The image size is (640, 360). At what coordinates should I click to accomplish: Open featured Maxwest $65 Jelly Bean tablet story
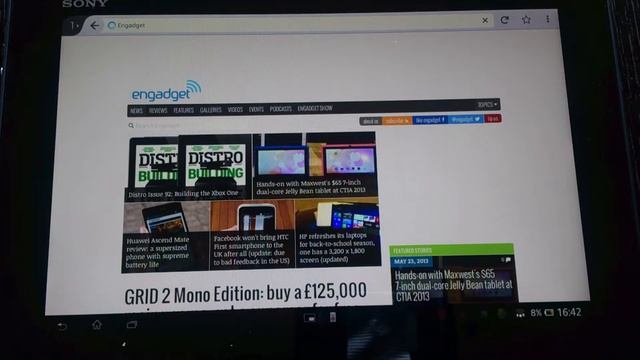pos(453,285)
